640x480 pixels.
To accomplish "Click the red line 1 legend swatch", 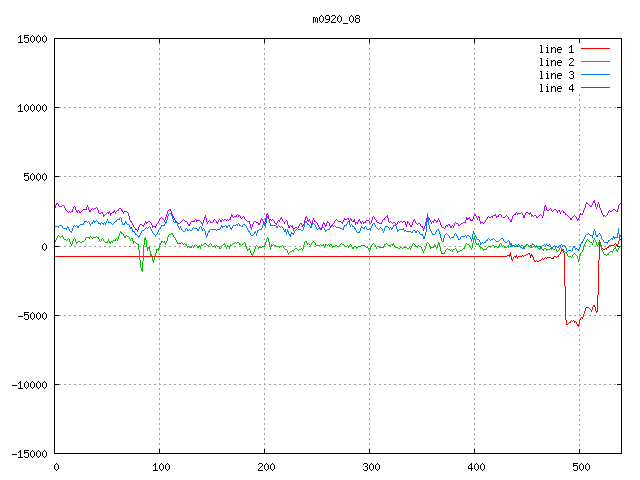I will [x=595, y=49].
